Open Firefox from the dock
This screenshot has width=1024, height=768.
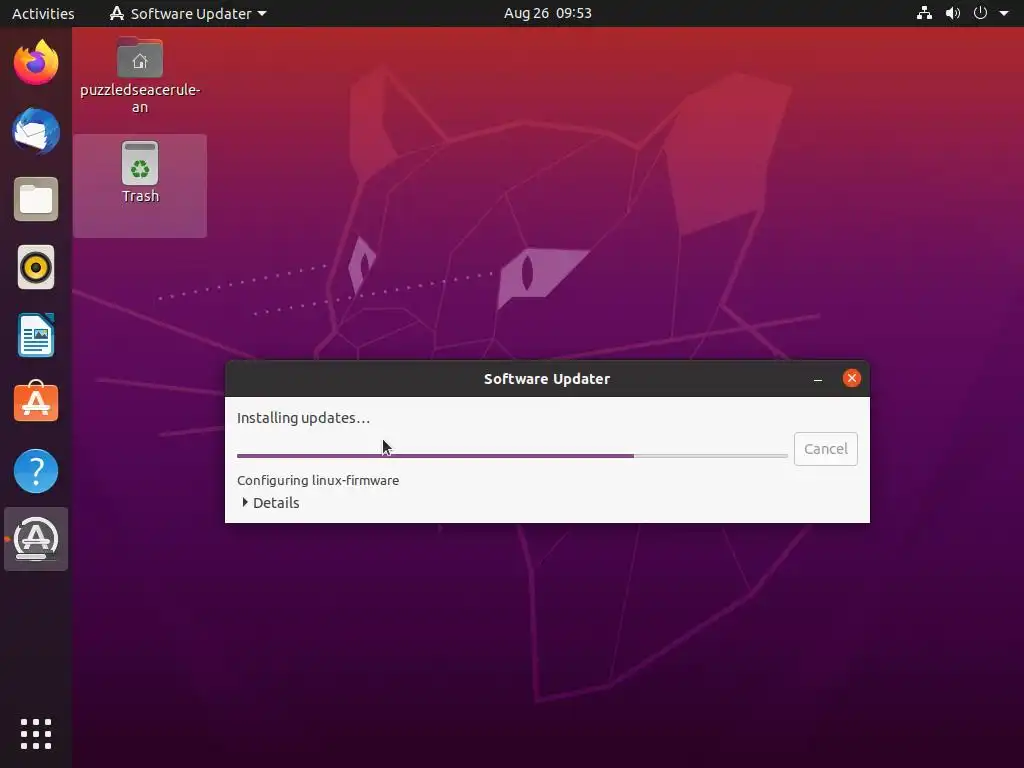tap(36, 63)
